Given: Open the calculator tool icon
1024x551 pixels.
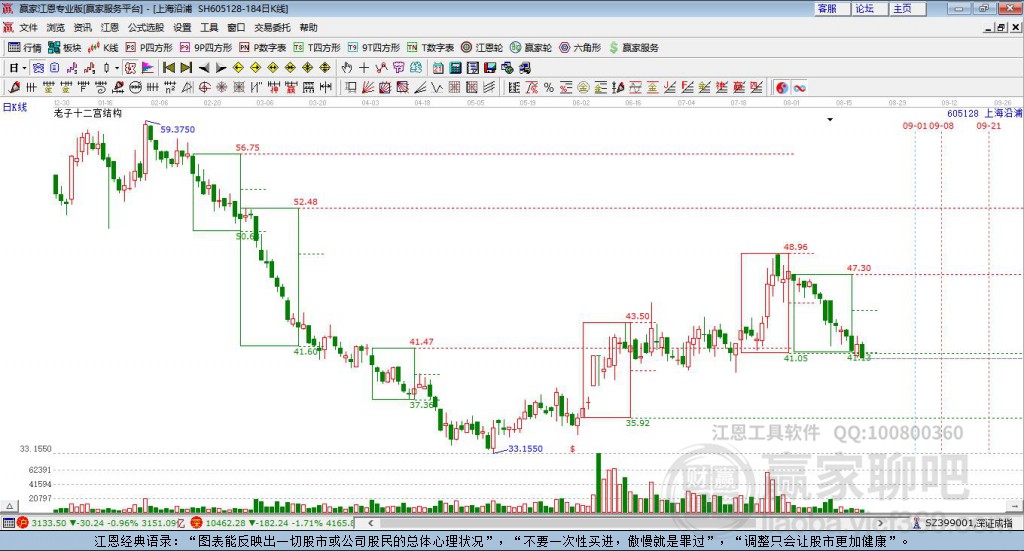Looking at the screenshot, I should [x=455, y=68].
